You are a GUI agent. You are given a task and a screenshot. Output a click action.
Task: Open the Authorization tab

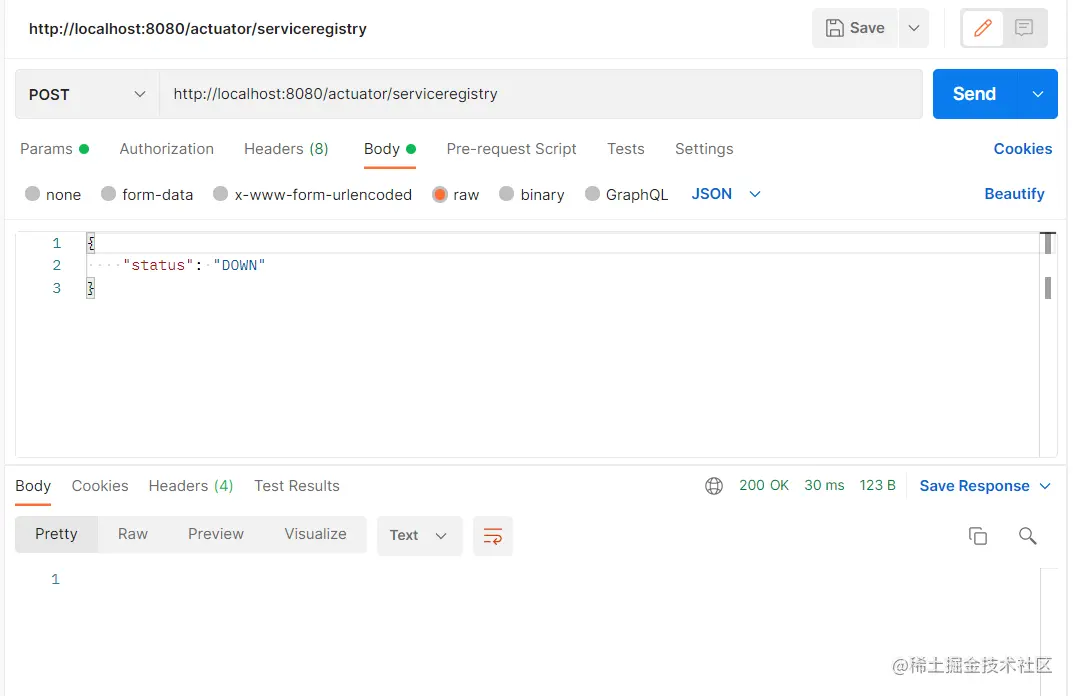(x=166, y=149)
